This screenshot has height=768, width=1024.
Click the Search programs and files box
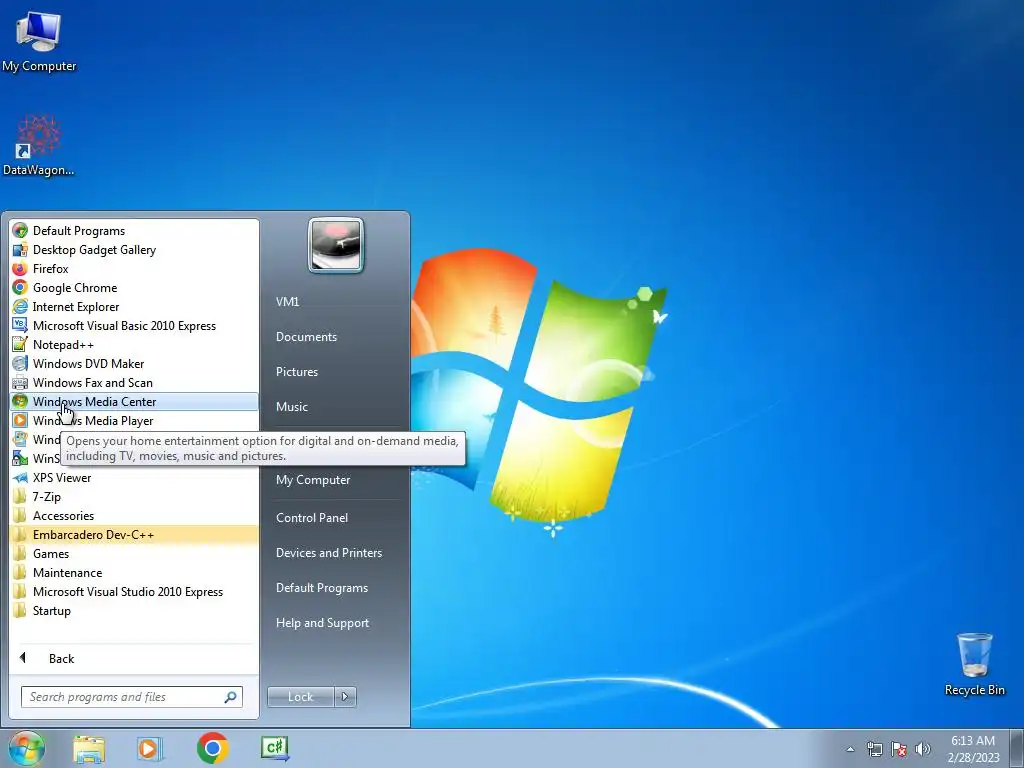[131, 697]
